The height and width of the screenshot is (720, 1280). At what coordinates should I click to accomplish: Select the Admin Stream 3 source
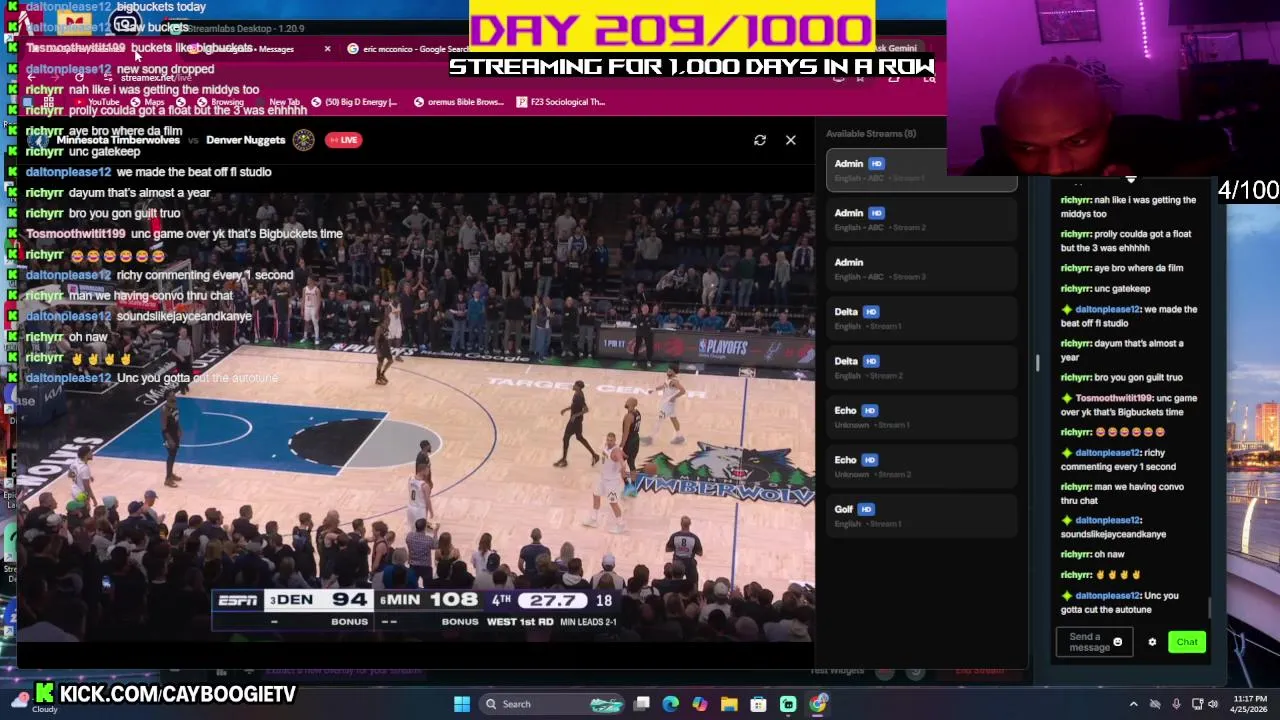tap(921, 268)
